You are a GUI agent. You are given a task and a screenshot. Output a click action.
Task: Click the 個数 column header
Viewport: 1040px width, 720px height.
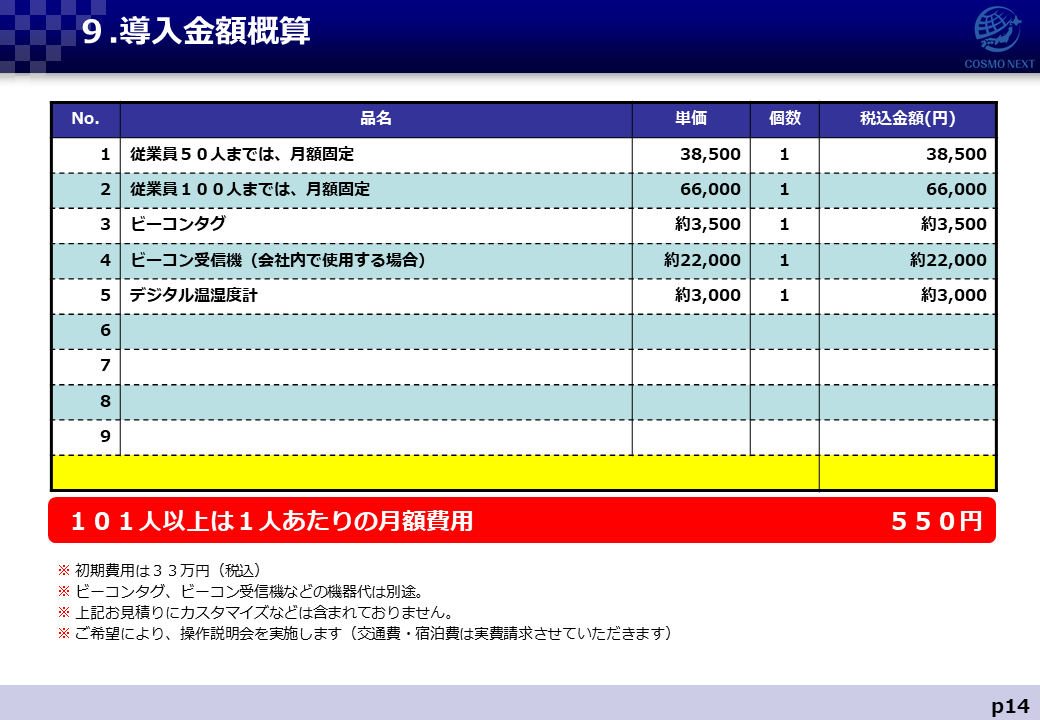tap(785, 119)
